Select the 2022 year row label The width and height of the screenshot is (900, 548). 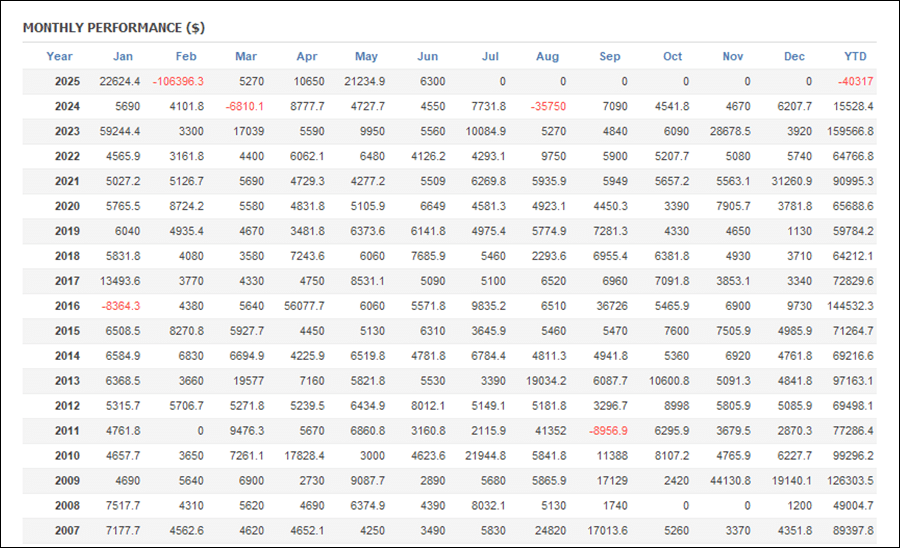[67, 156]
